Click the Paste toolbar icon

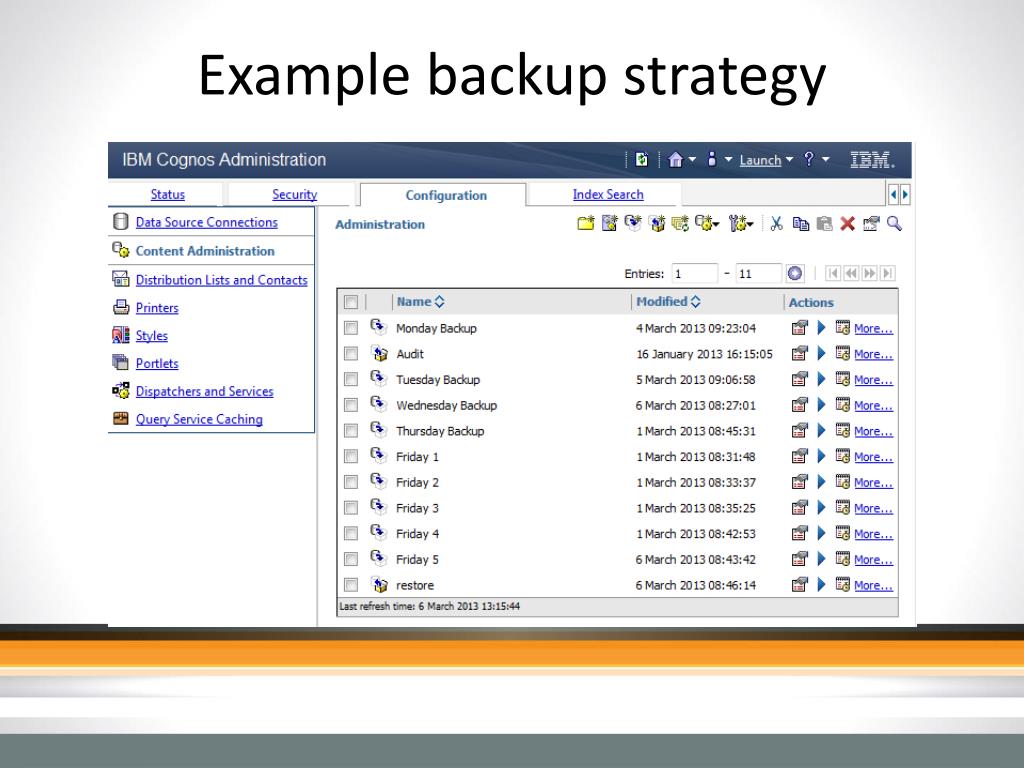(824, 224)
